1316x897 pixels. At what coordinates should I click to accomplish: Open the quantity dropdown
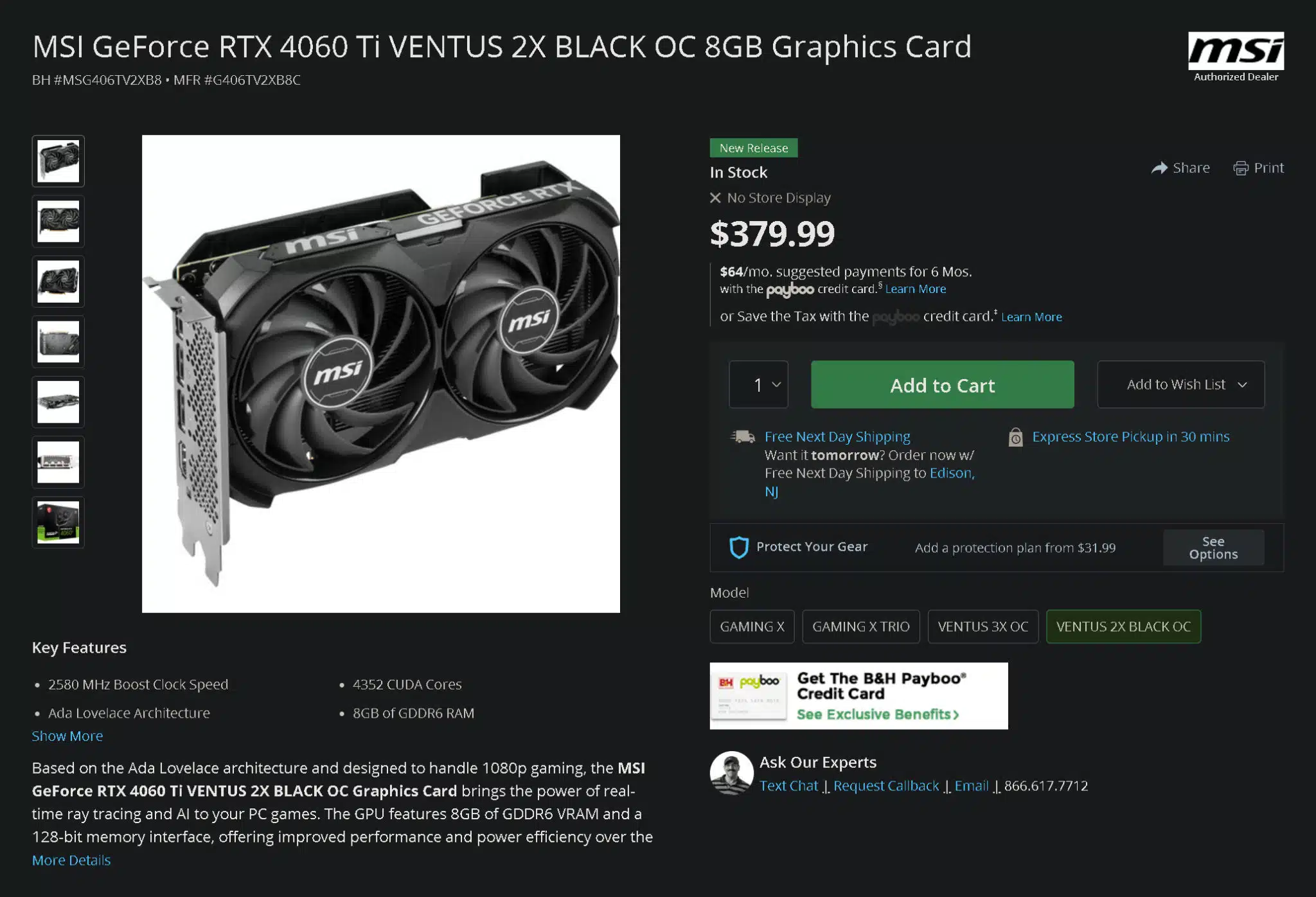(x=758, y=384)
